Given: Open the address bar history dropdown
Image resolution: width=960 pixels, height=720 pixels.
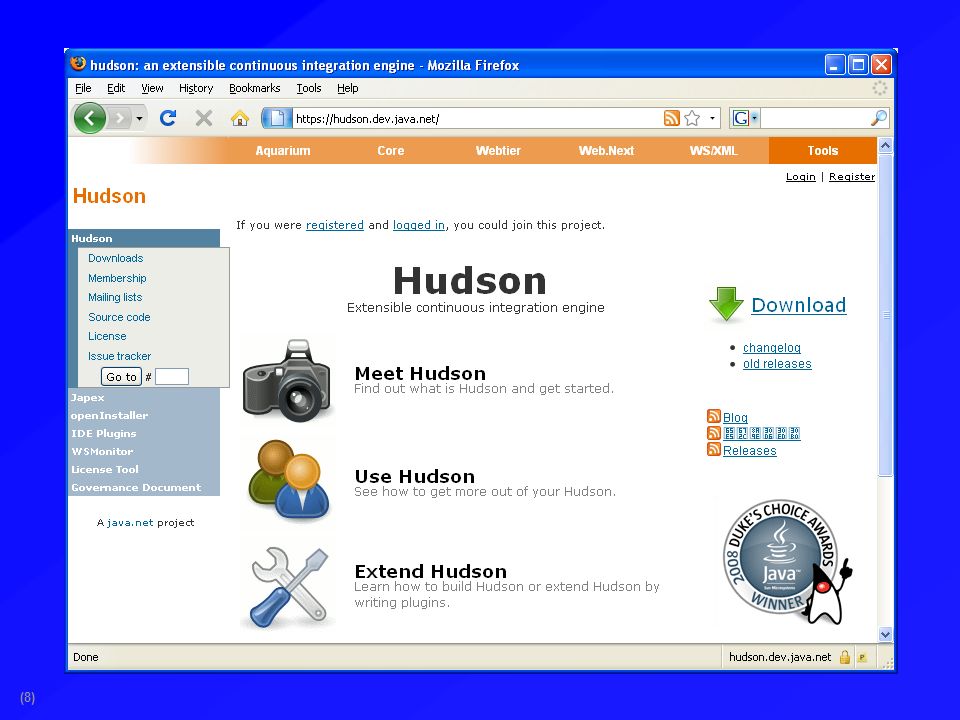Looking at the screenshot, I should [712, 118].
